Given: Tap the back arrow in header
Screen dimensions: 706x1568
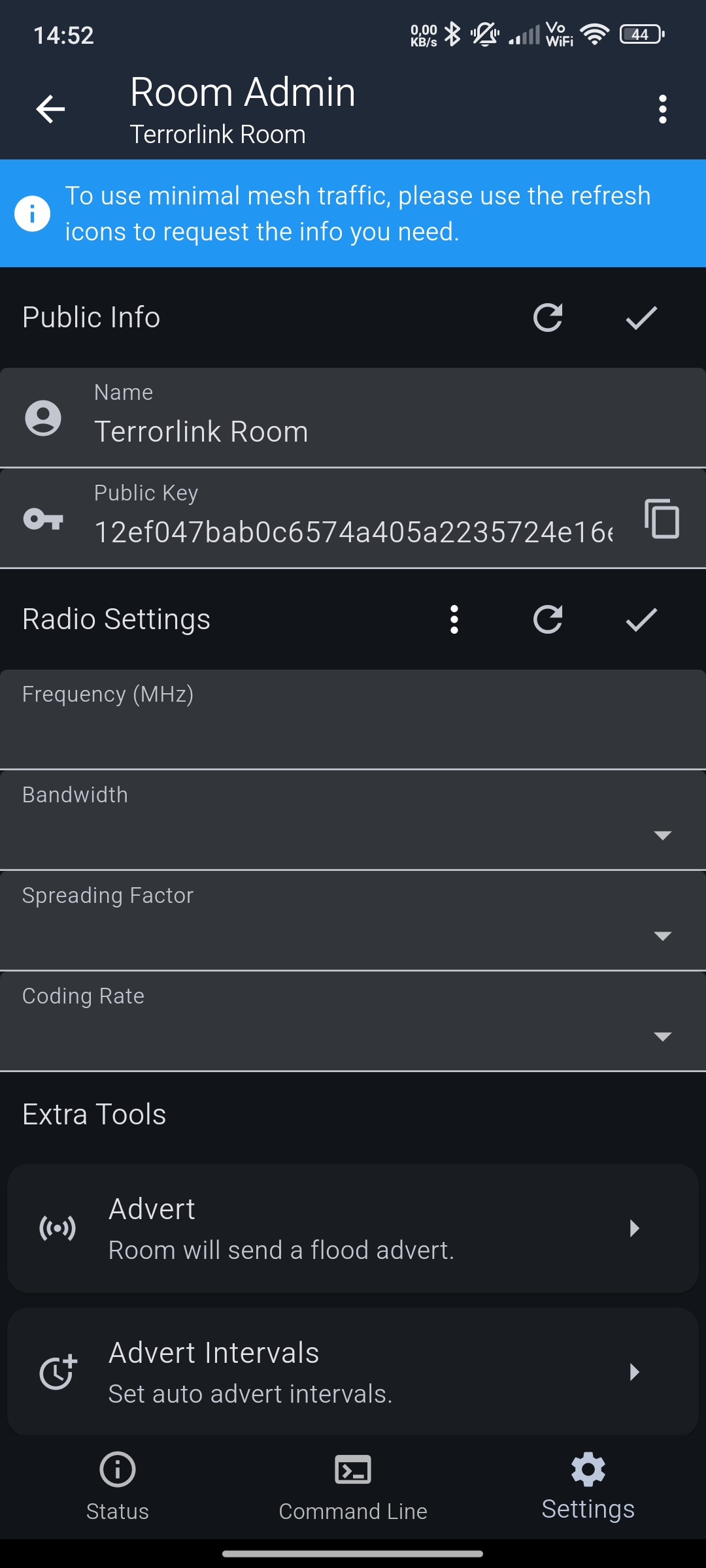Looking at the screenshot, I should tap(50, 108).
